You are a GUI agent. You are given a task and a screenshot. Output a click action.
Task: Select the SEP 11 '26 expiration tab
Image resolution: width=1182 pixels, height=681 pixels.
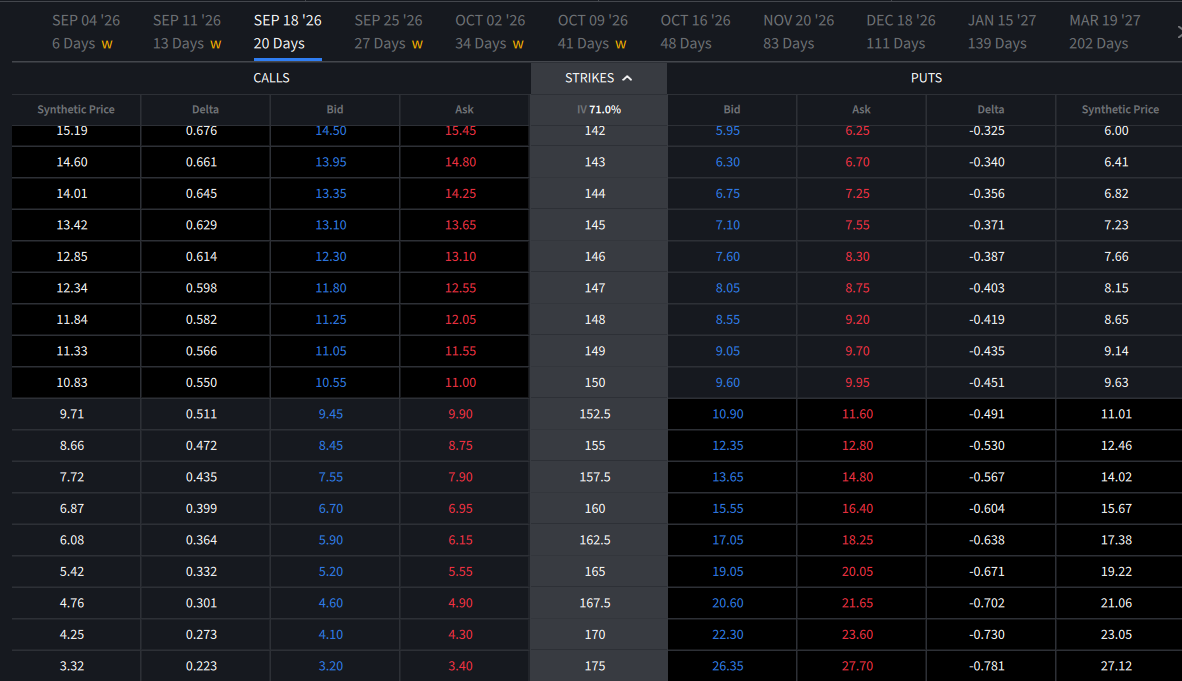click(x=187, y=32)
